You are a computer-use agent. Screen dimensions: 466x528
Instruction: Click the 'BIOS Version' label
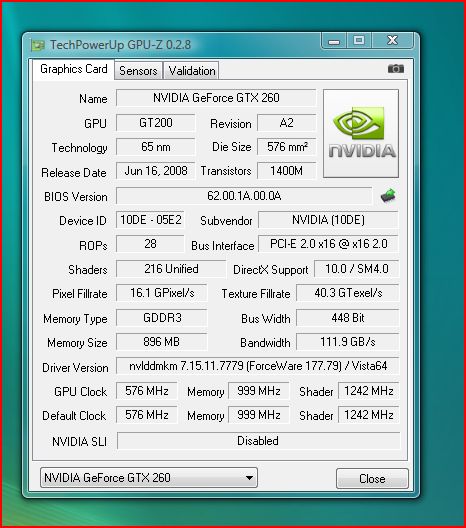76,197
